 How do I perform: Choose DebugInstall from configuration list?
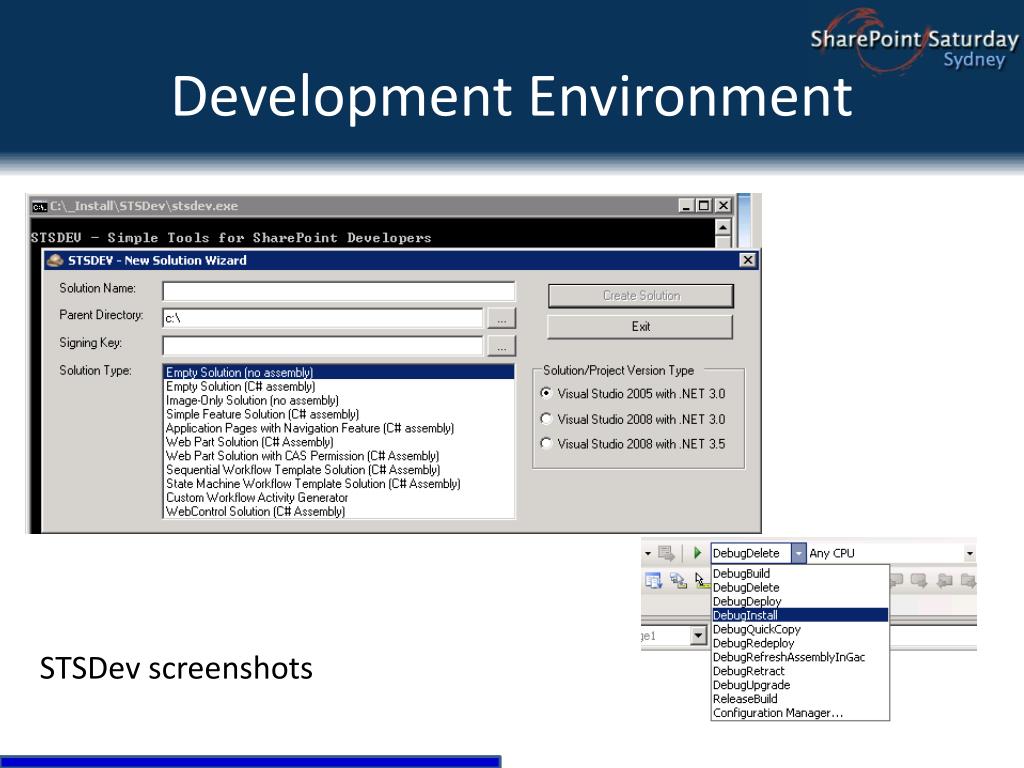click(x=800, y=615)
